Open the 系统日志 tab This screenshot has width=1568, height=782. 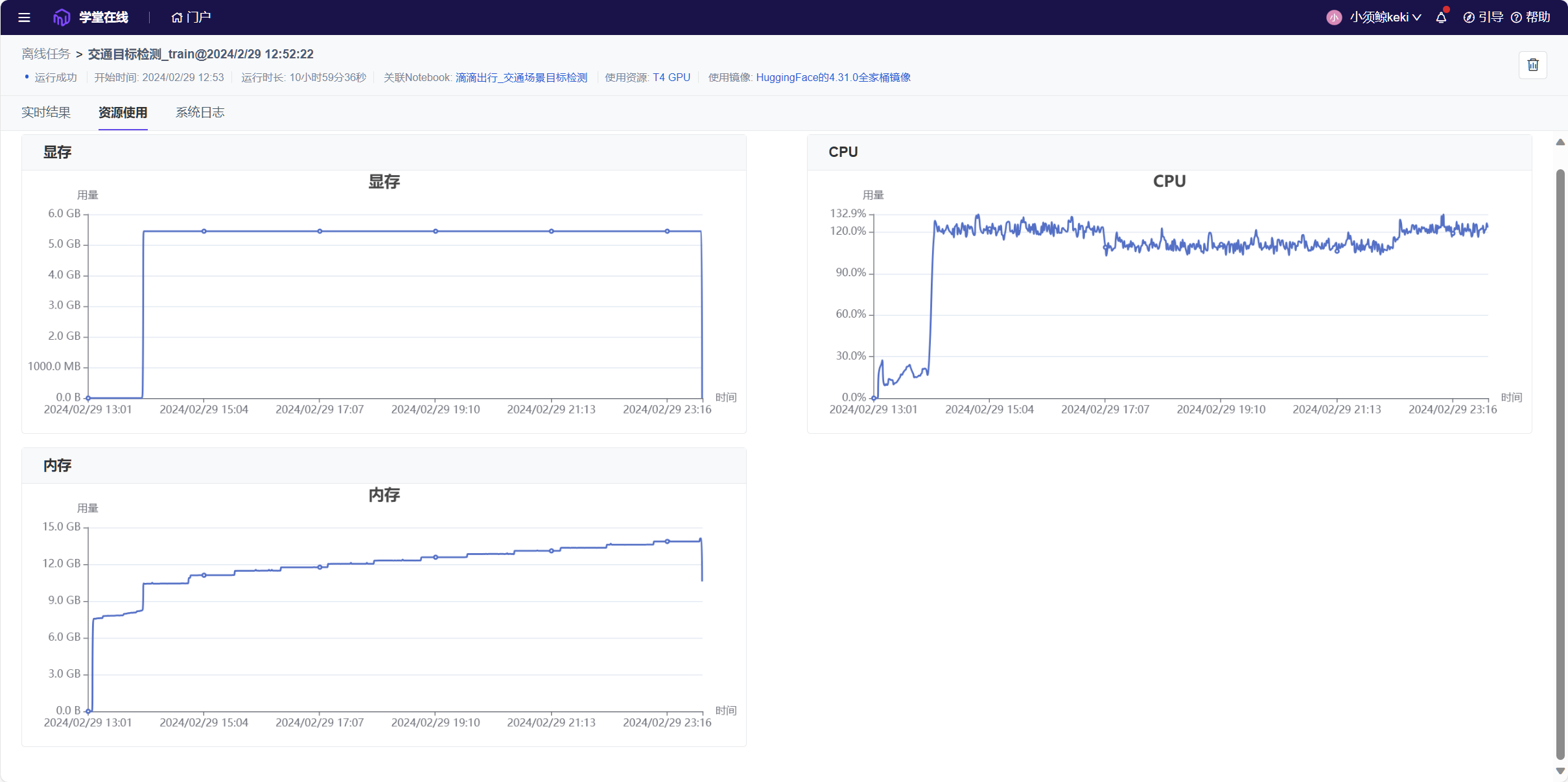(200, 113)
